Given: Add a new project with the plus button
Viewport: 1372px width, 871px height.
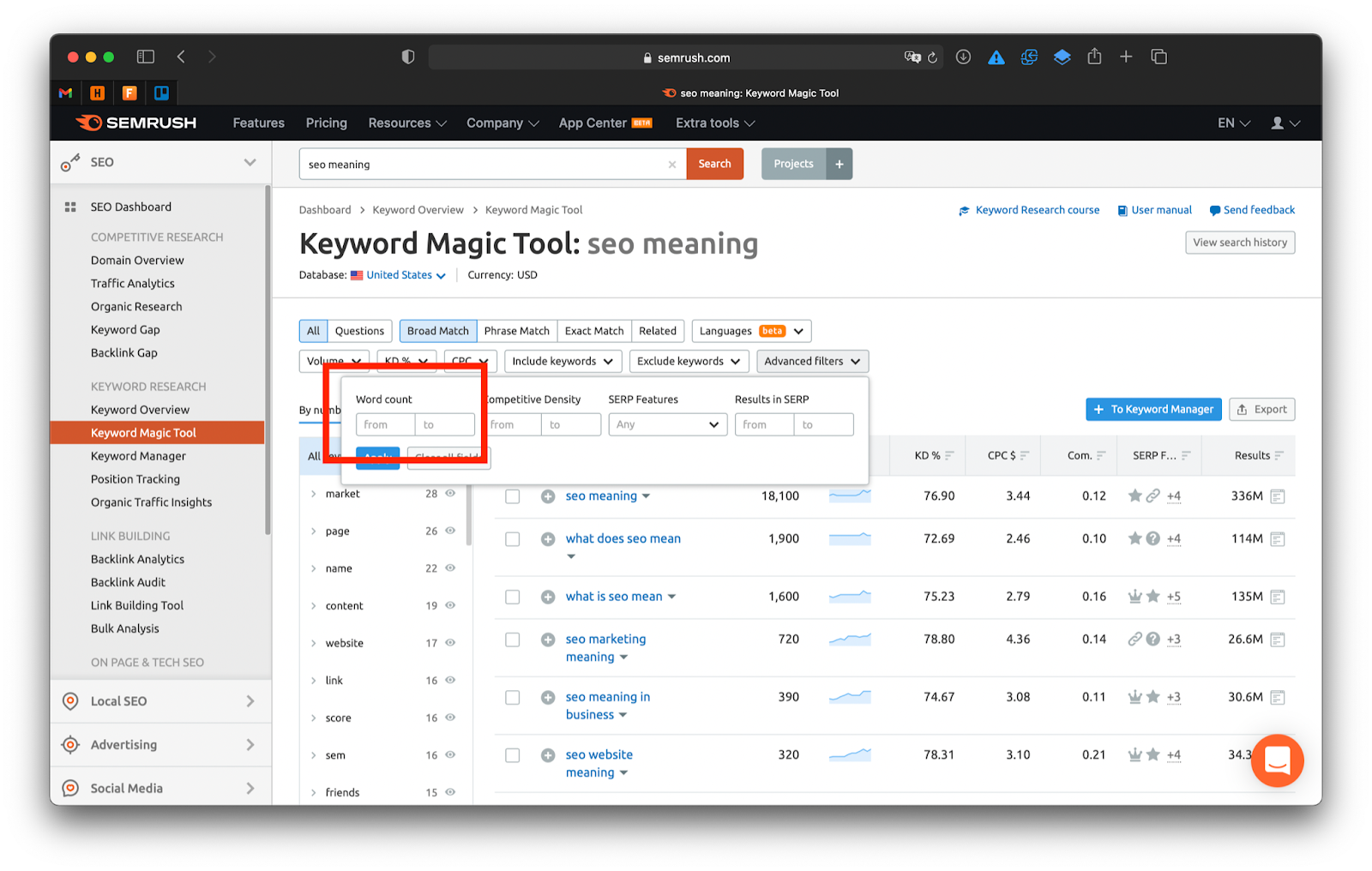Looking at the screenshot, I should [839, 164].
